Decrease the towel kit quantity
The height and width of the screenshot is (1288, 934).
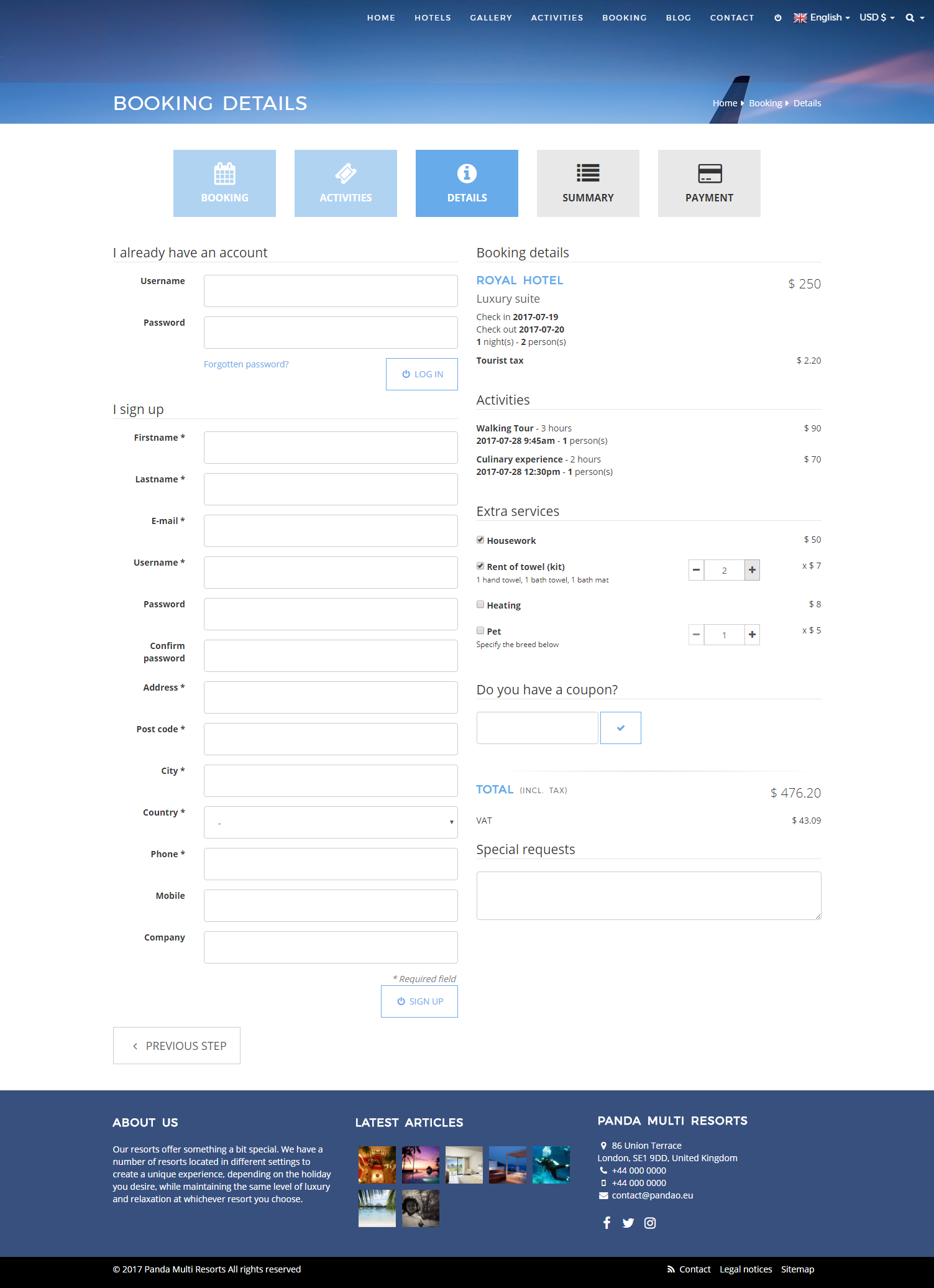pyautogui.click(x=697, y=570)
